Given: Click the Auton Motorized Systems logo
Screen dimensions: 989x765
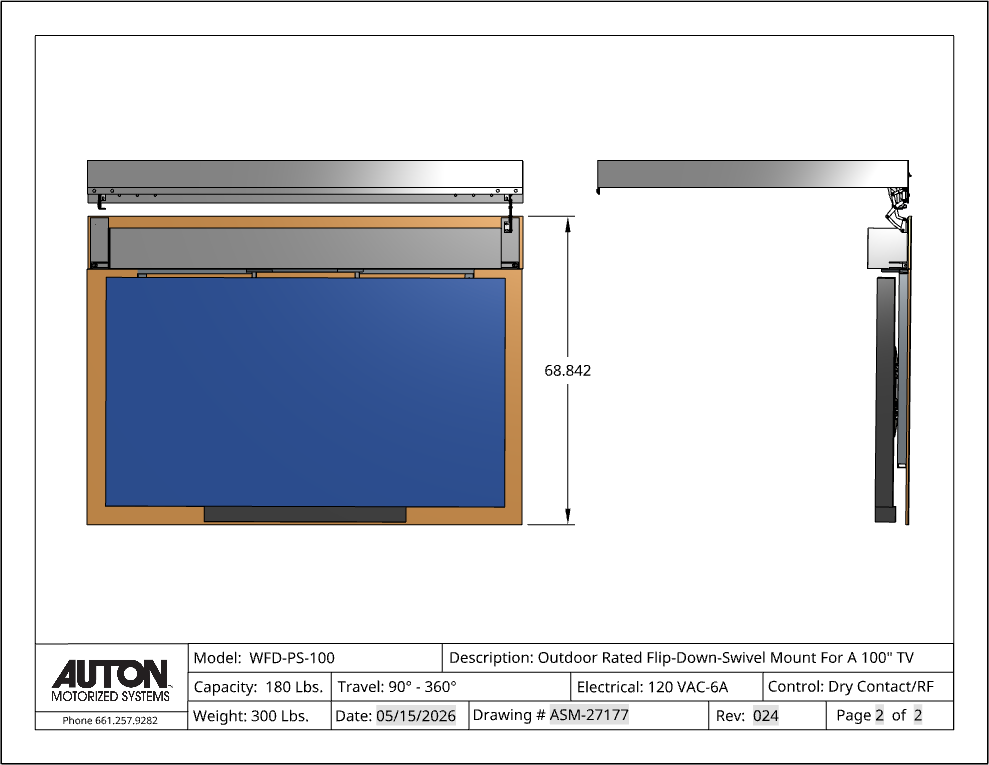Looking at the screenshot, I should point(111,681).
